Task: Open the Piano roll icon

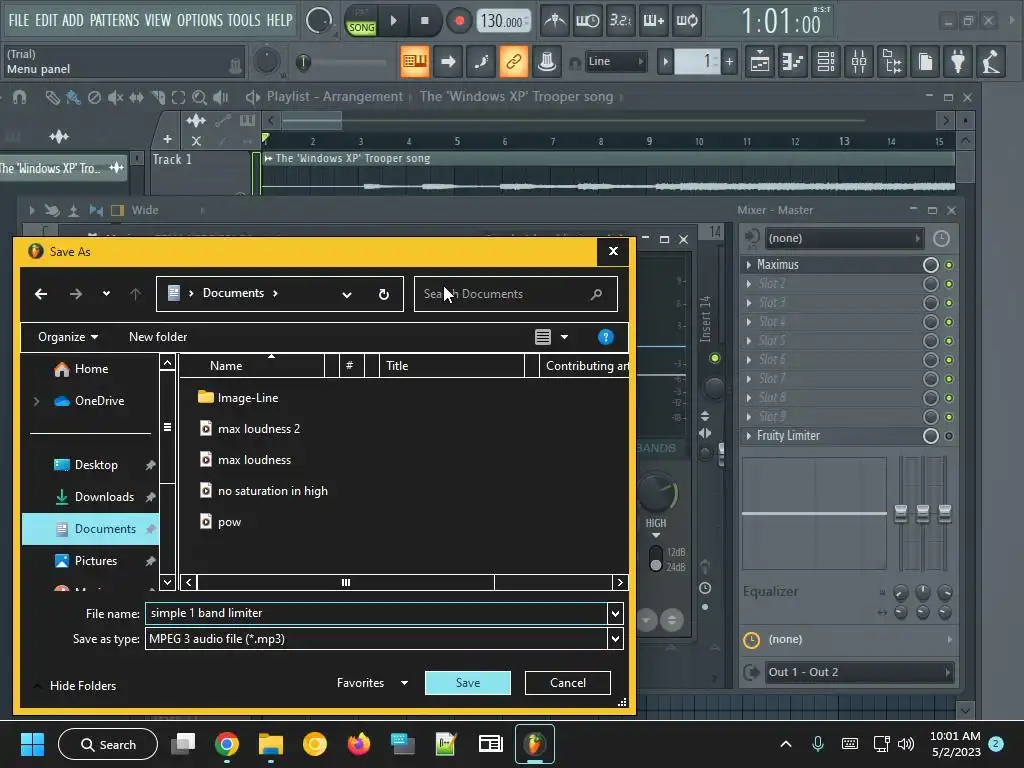Action: (x=792, y=62)
